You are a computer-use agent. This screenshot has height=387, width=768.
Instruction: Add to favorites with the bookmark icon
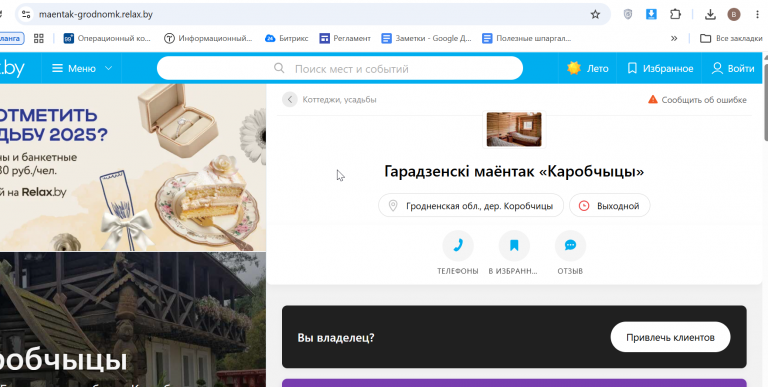pyautogui.click(x=514, y=245)
